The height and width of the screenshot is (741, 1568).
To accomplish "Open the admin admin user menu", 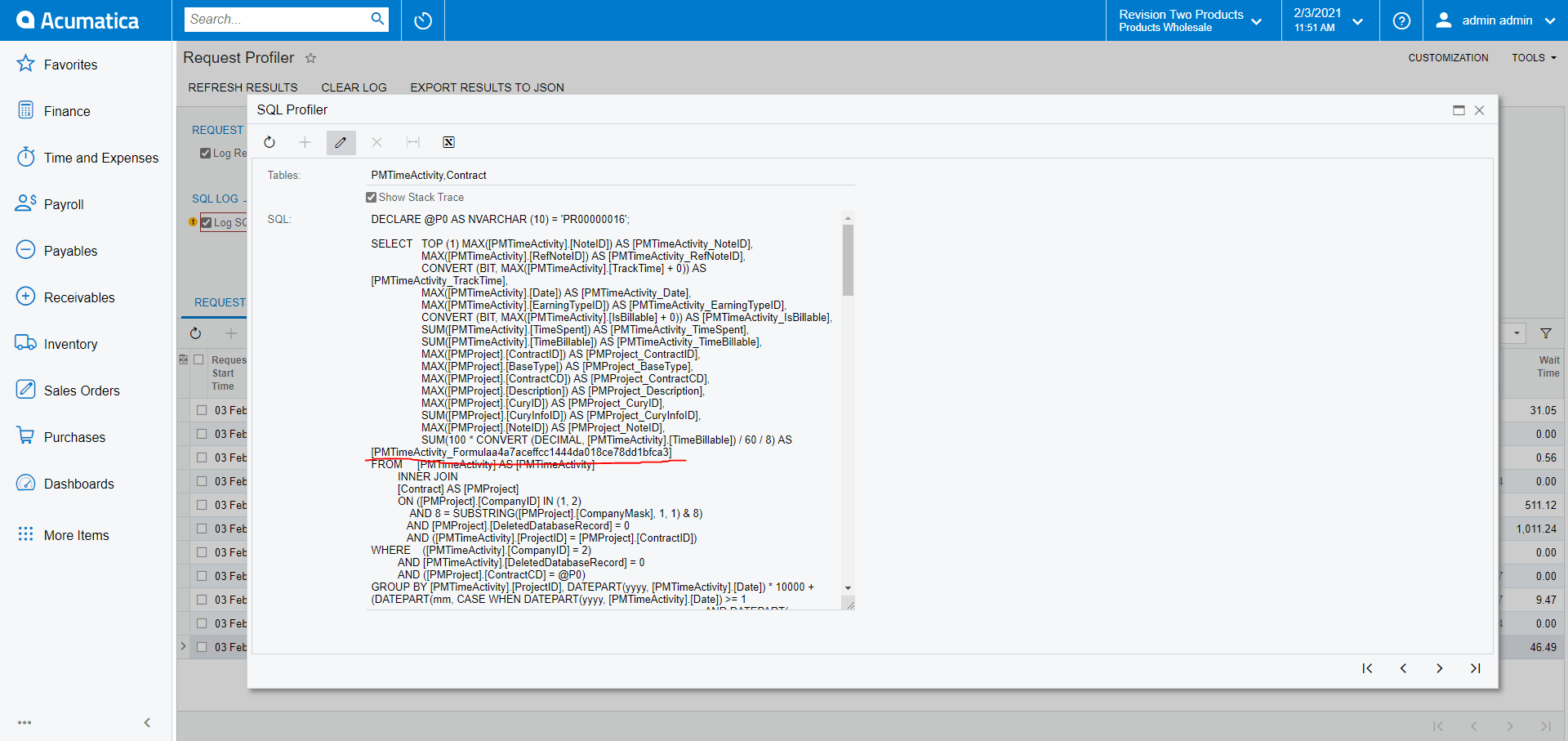I will pyautogui.click(x=1495, y=20).
